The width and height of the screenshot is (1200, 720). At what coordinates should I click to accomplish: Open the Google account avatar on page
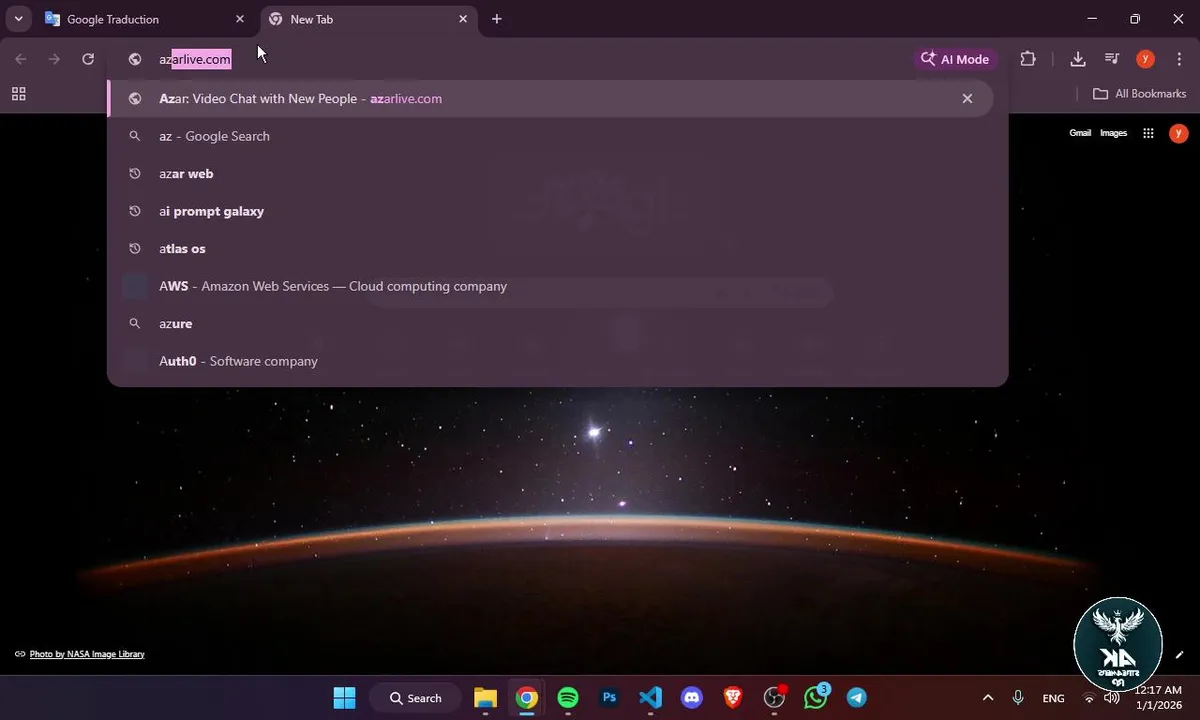pyautogui.click(x=1179, y=133)
